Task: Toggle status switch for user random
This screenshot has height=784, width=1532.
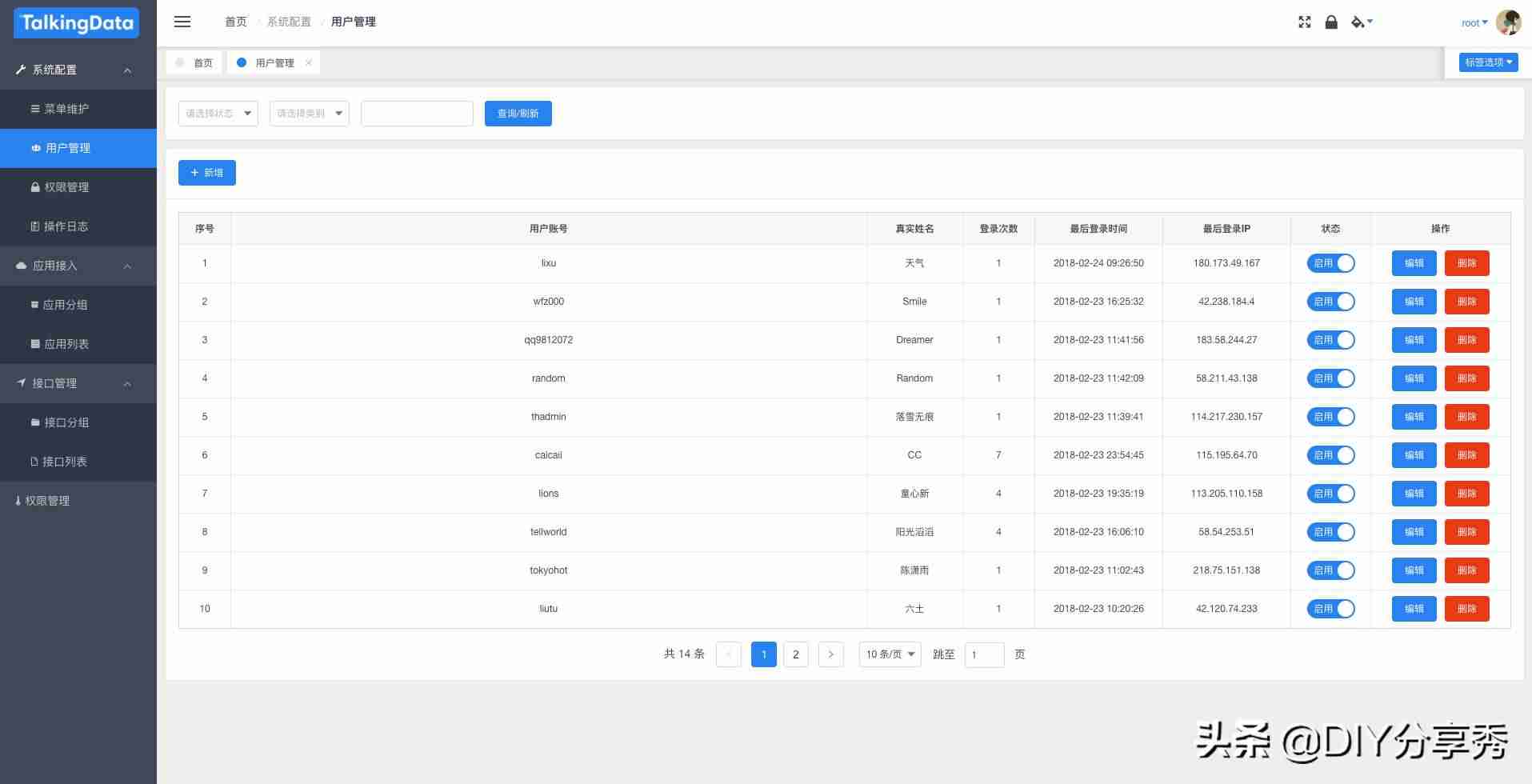Action: click(1331, 378)
